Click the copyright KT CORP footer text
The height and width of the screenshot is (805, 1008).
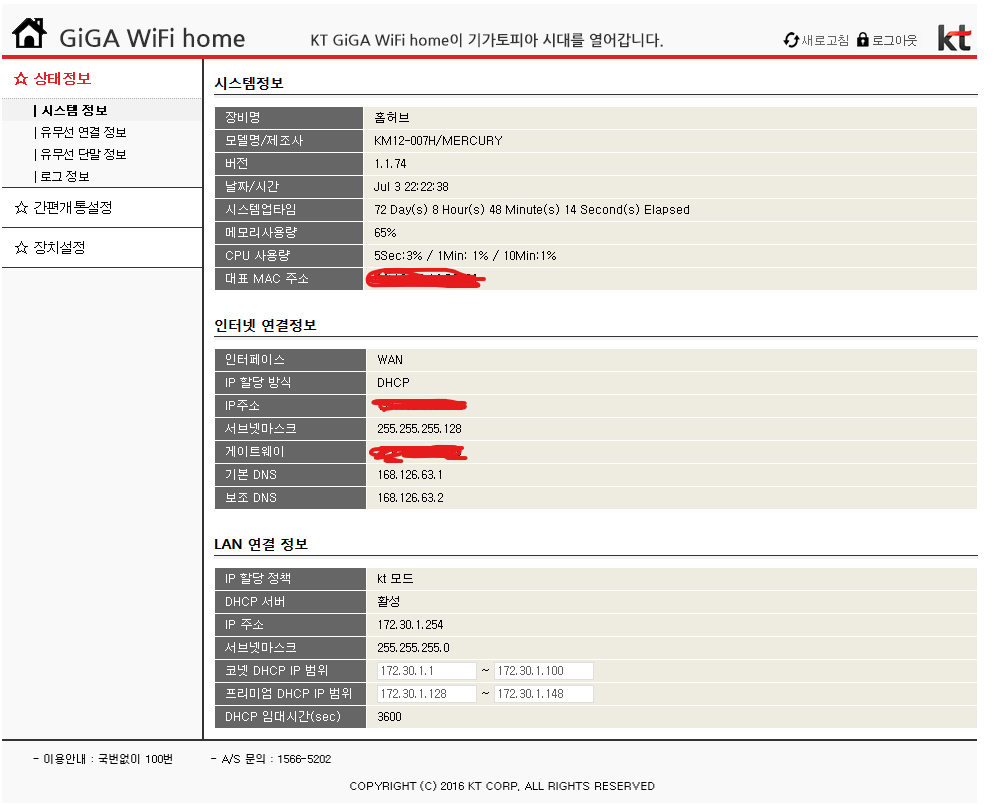point(502,786)
